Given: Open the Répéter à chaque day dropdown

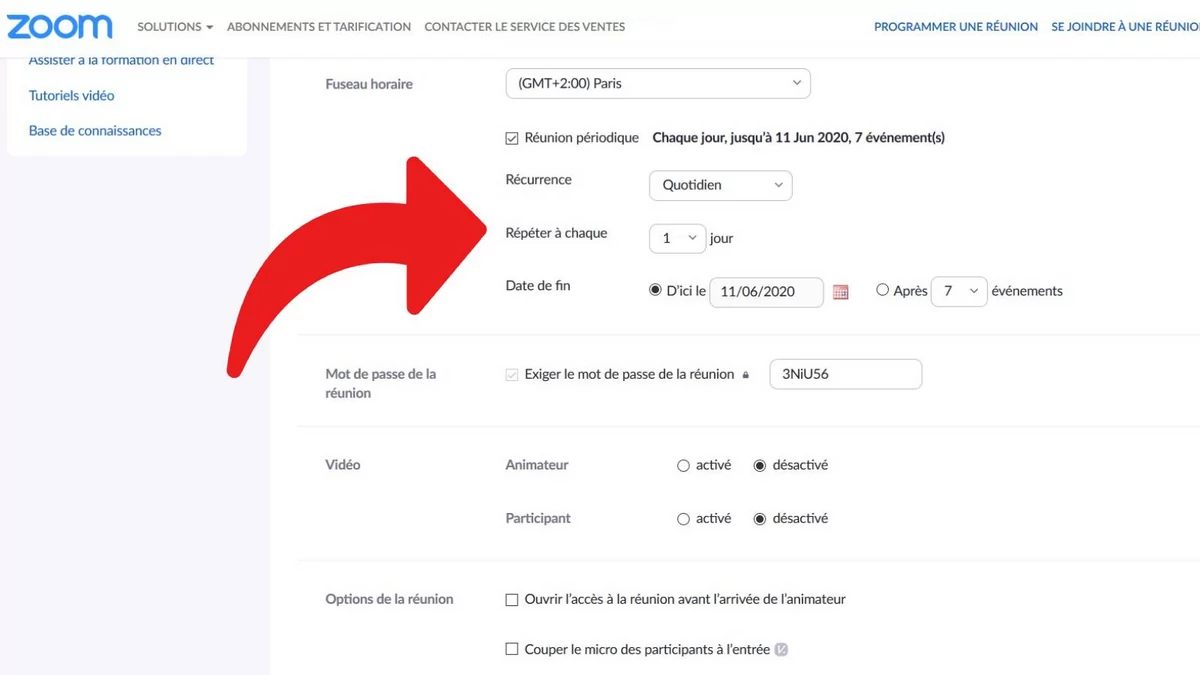Looking at the screenshot, I should (x=678, y=238).
